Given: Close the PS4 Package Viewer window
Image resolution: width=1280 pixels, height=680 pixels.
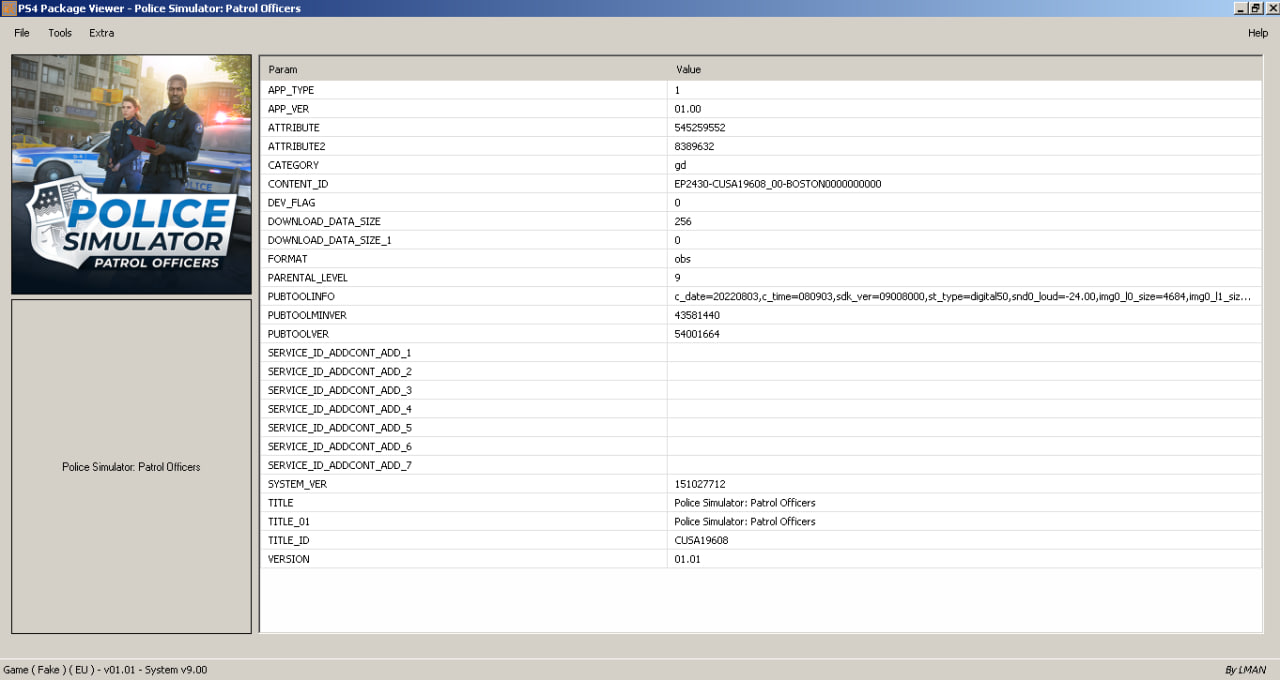Looking at the screenshot, I should [x=1271, y=8].
